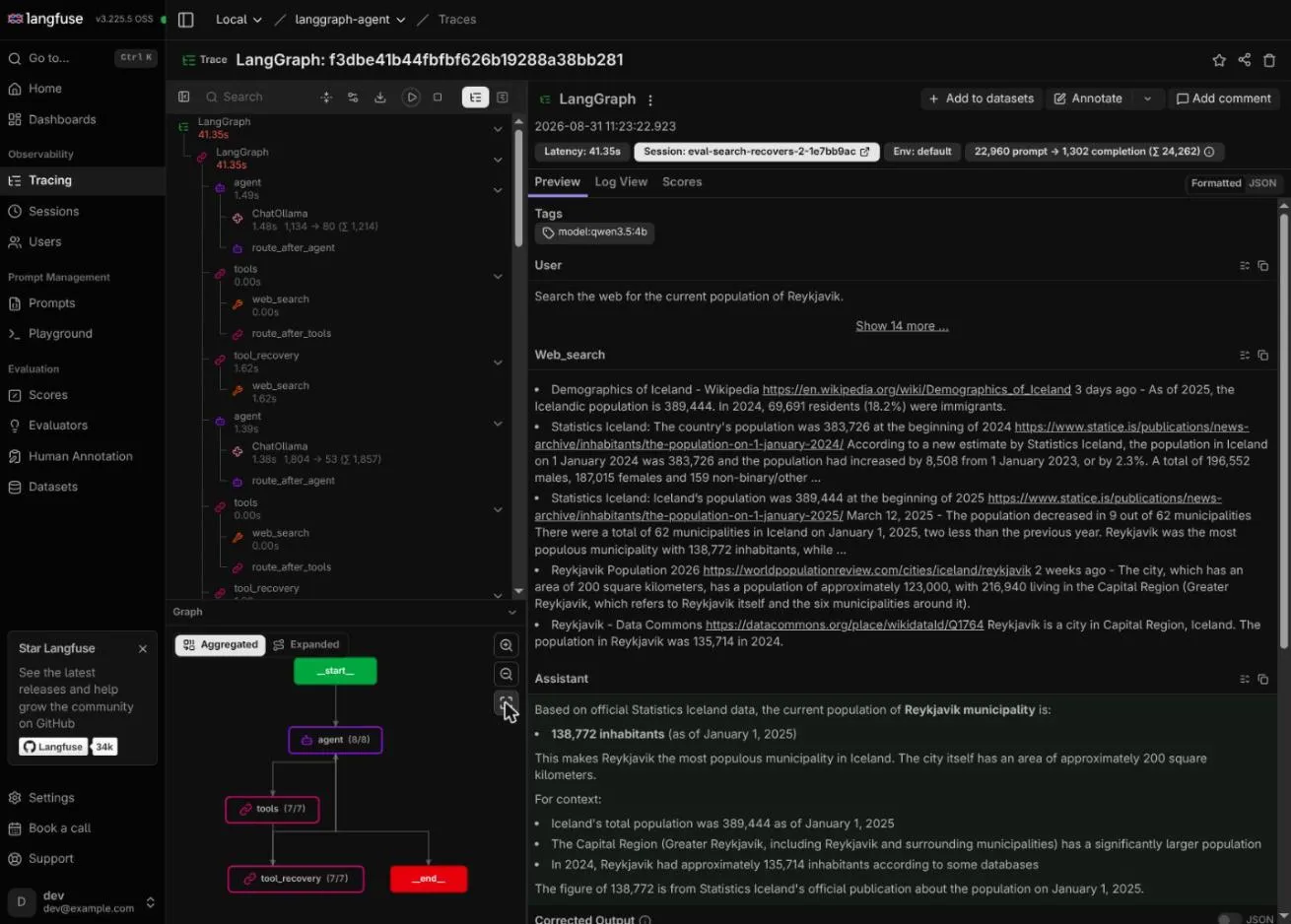Open the worldpopulationreview Reykjavik link
The width and height of the screenshot is (1291, 924).
click(867, 570)
